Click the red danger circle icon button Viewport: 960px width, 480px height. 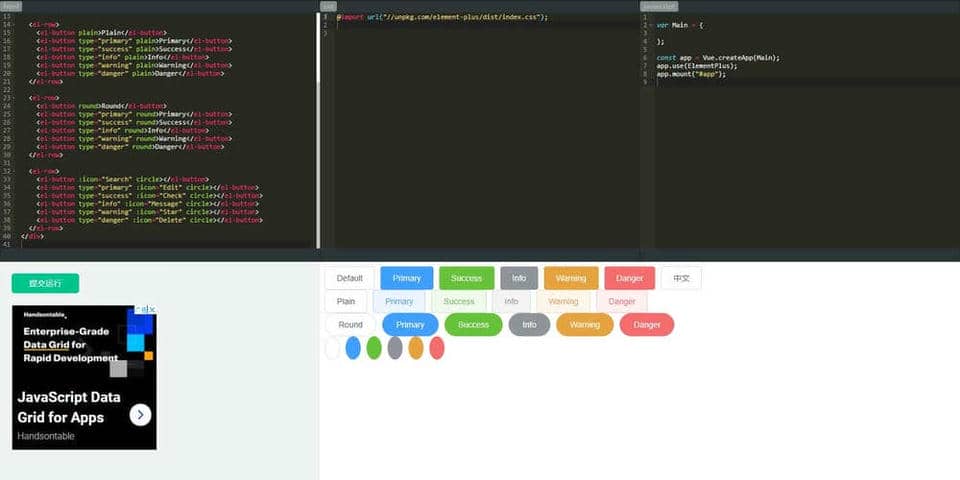(x=437, y=348)
